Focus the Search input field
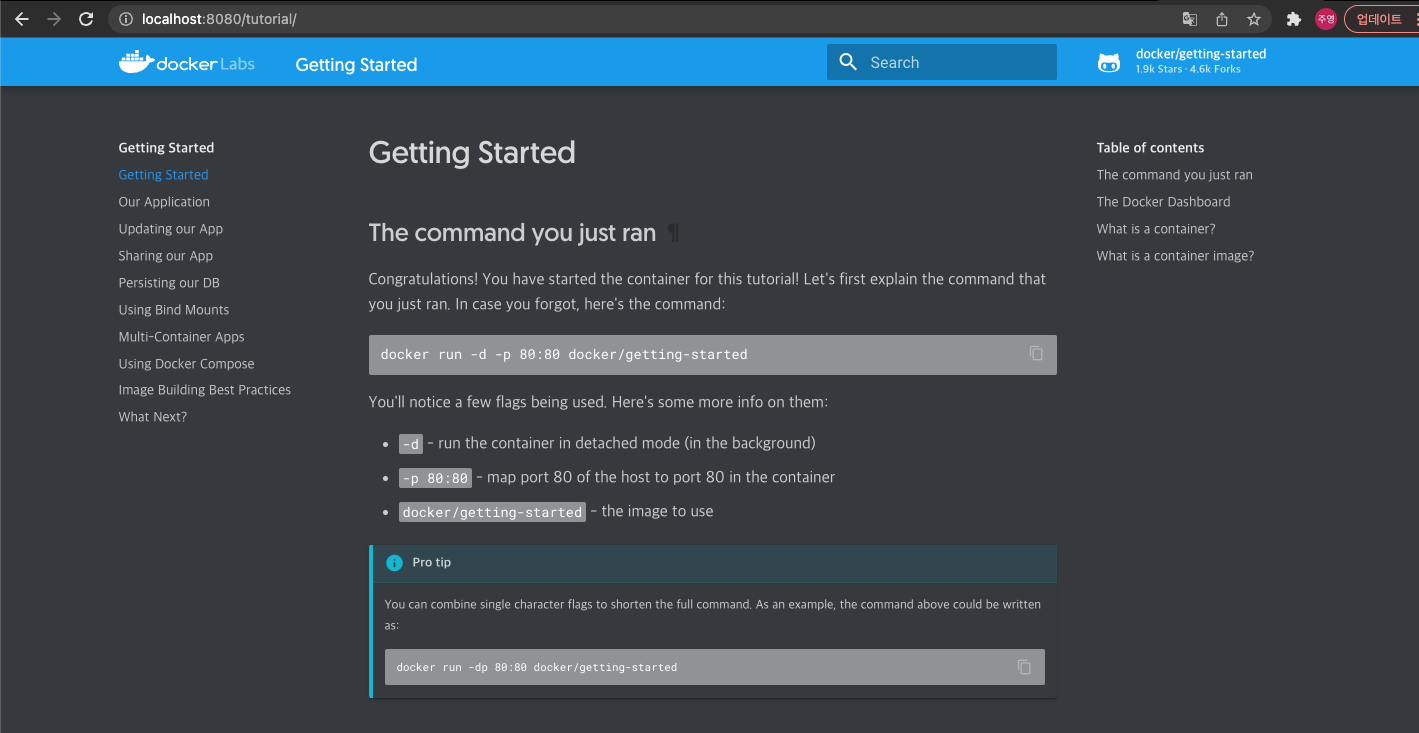The height and width of the screenshot is (733, 1419). coord(942,62)
